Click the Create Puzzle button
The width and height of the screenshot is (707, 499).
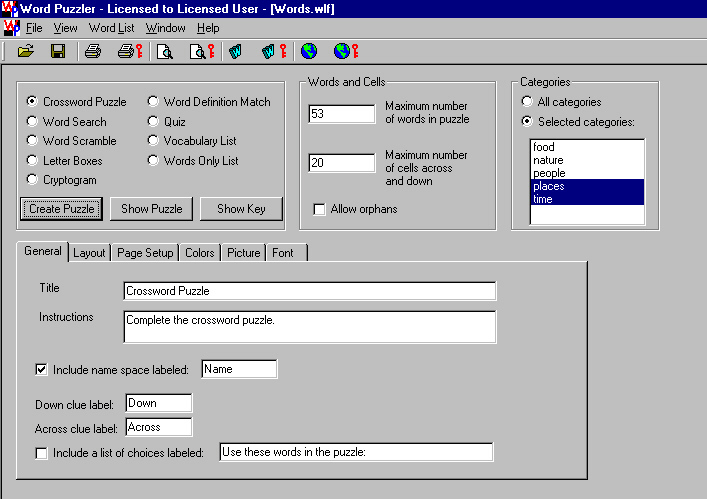62,209
